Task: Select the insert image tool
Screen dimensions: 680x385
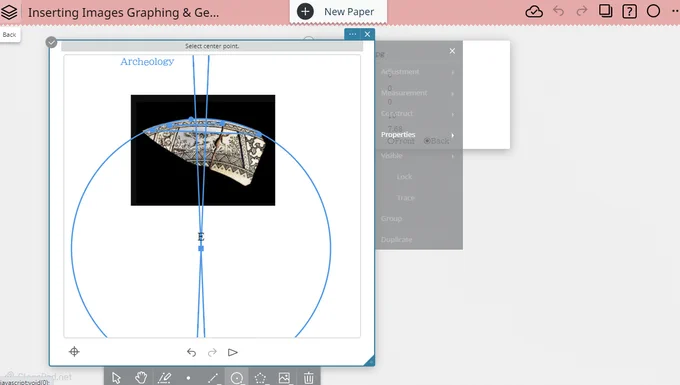Action: click(x=284, y=378)
